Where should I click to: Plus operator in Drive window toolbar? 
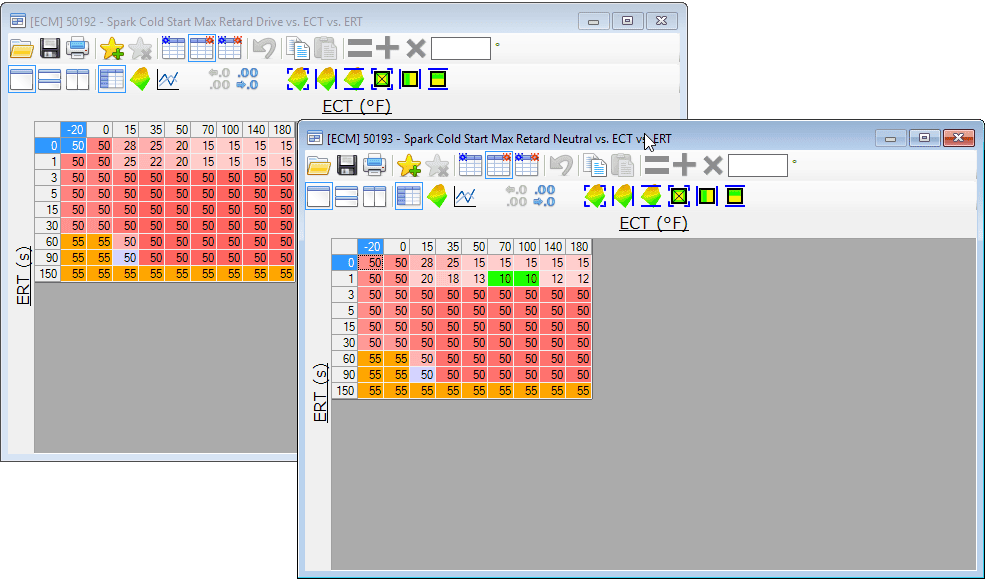click(388, 48)
